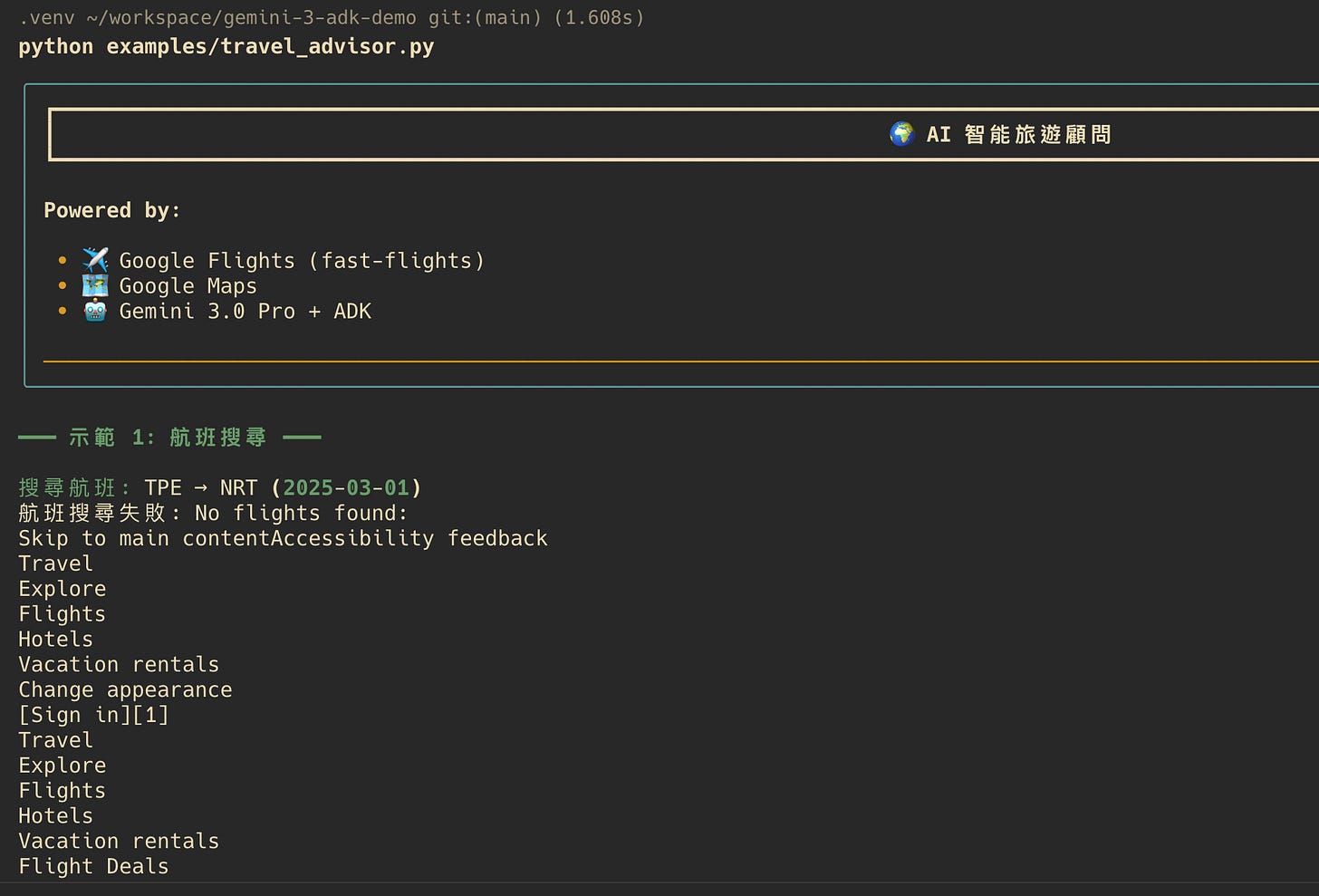
Task: Select the airport code "TPE"
Action: pyautogui.click(x=163, y=487)
